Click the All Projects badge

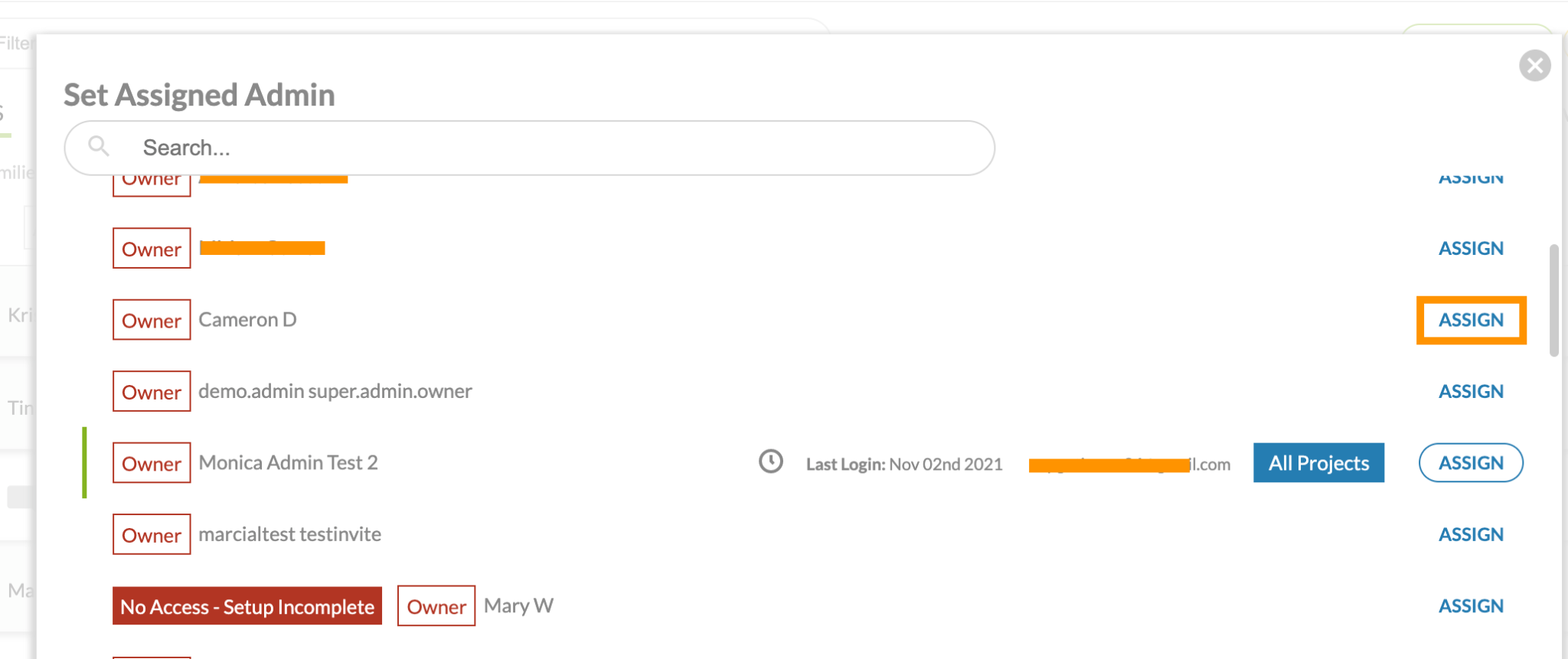tap(1318, 463)
